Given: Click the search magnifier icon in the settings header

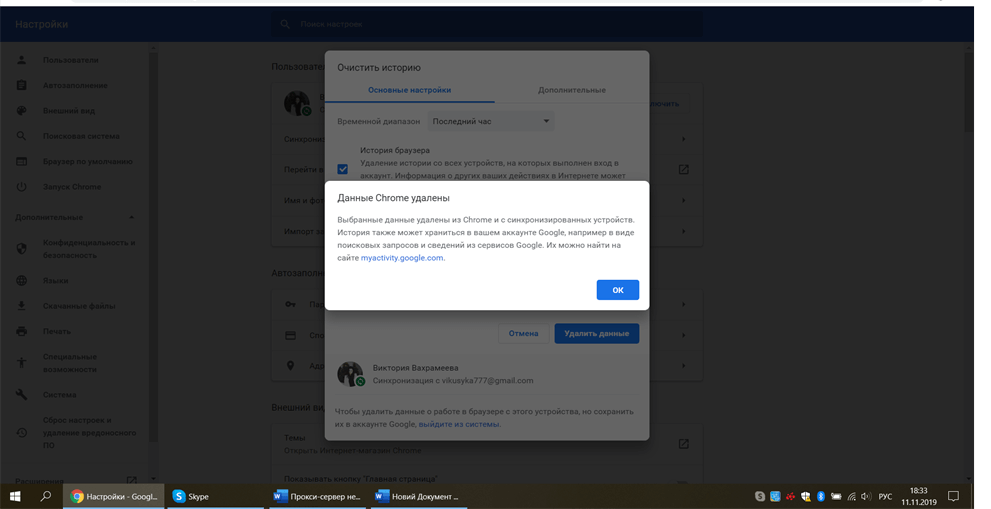Looking at the screenshot, I should (285, 24).
